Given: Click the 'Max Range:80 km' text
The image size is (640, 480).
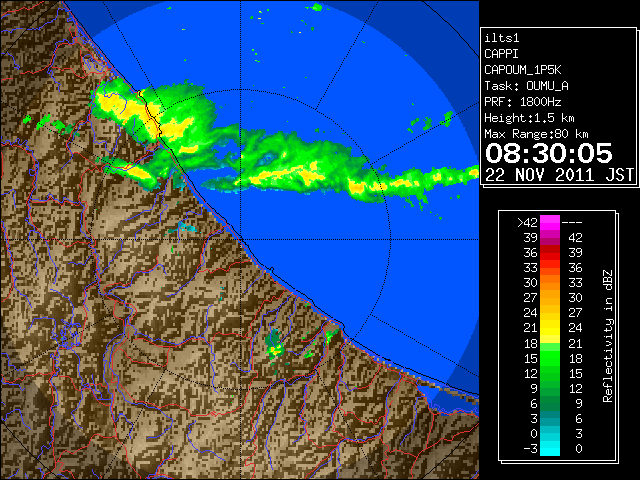Looking at the screenshot, I should coord(536,134).
